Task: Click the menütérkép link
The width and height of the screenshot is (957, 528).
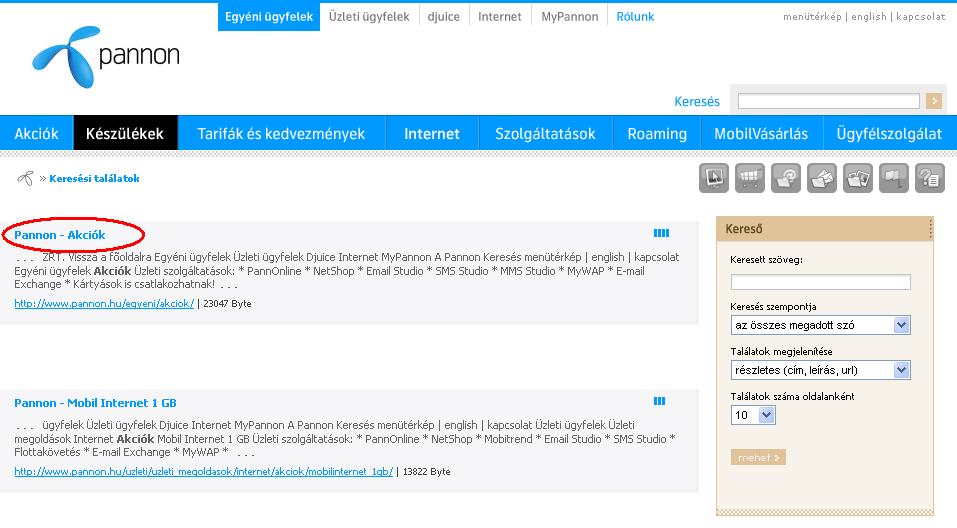Action: (812, 16)
